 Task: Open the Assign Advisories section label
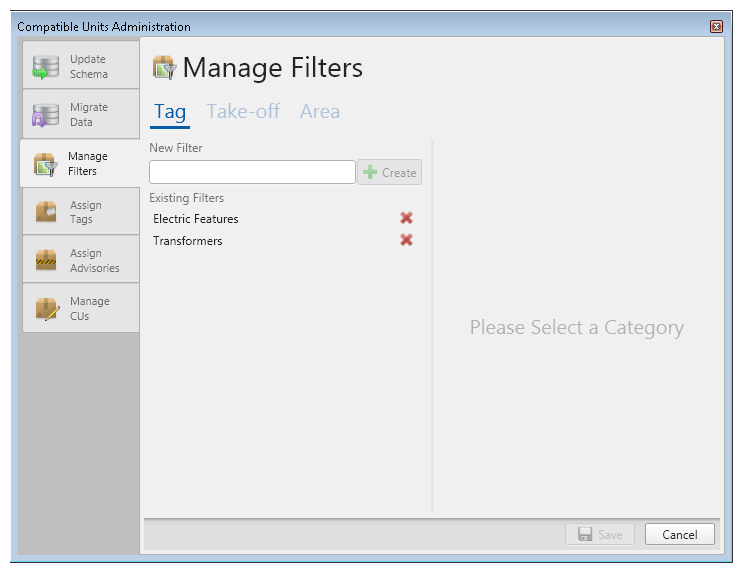pos(95,261)
